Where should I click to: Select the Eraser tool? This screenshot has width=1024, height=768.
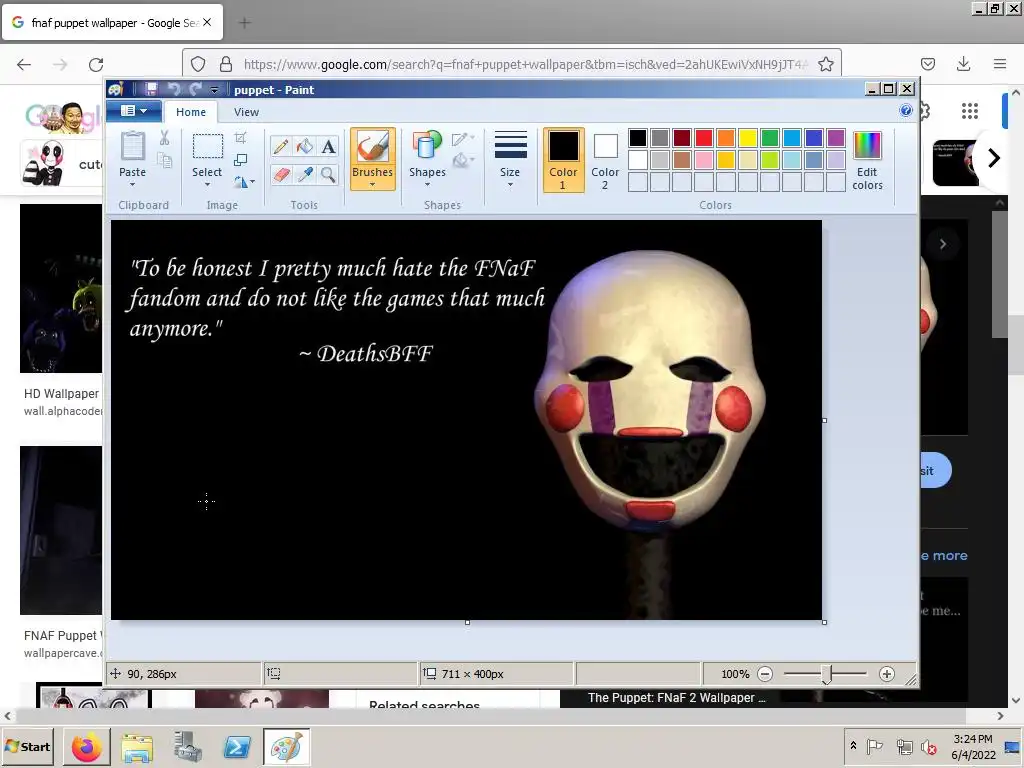tap(281, 174)
